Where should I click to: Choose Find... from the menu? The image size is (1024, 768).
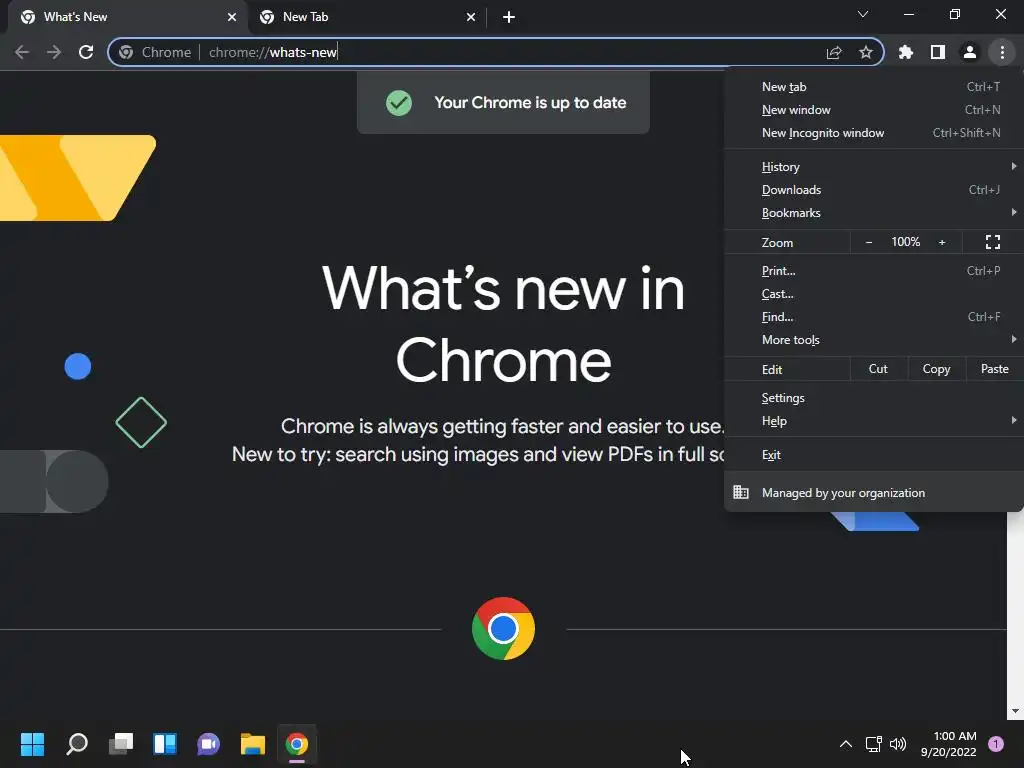pos(874,317)
